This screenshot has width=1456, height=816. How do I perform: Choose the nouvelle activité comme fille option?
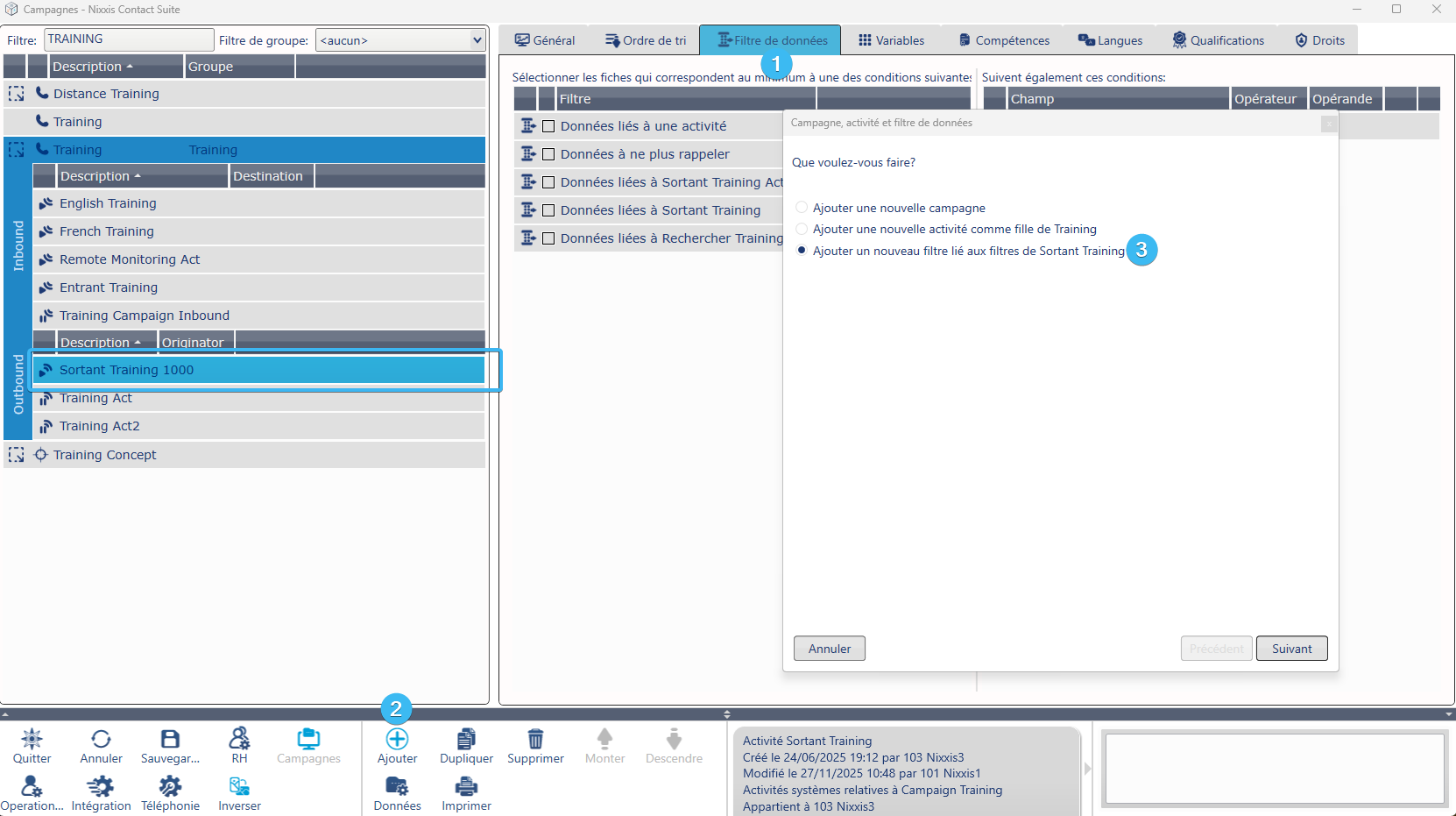pos(802,229)
